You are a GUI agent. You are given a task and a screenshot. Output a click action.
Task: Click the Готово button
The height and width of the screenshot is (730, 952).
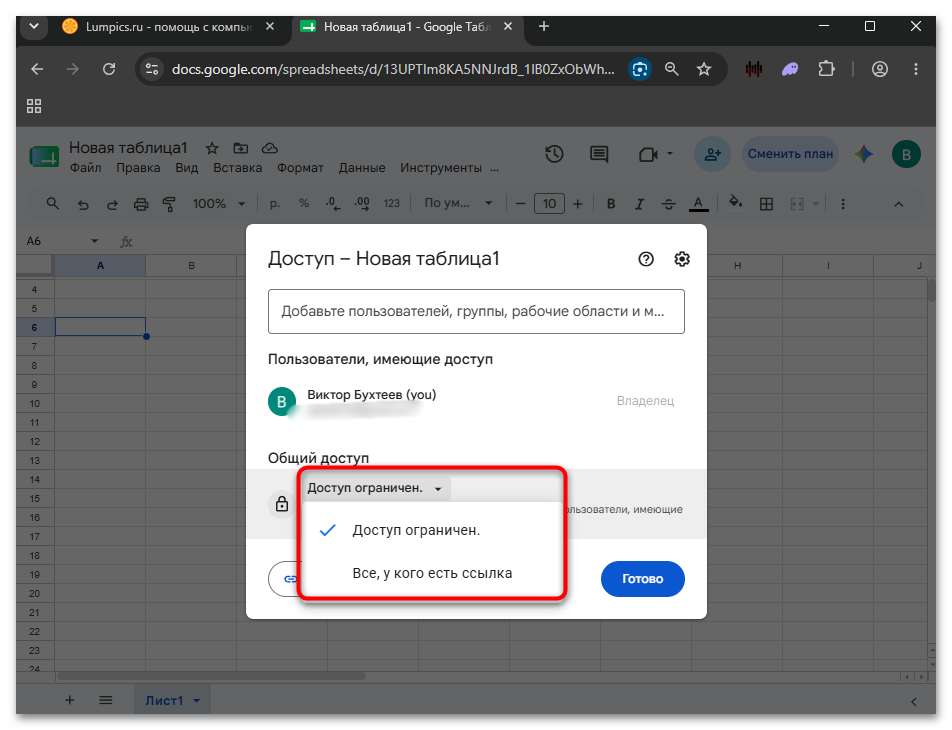click(642, 579)
